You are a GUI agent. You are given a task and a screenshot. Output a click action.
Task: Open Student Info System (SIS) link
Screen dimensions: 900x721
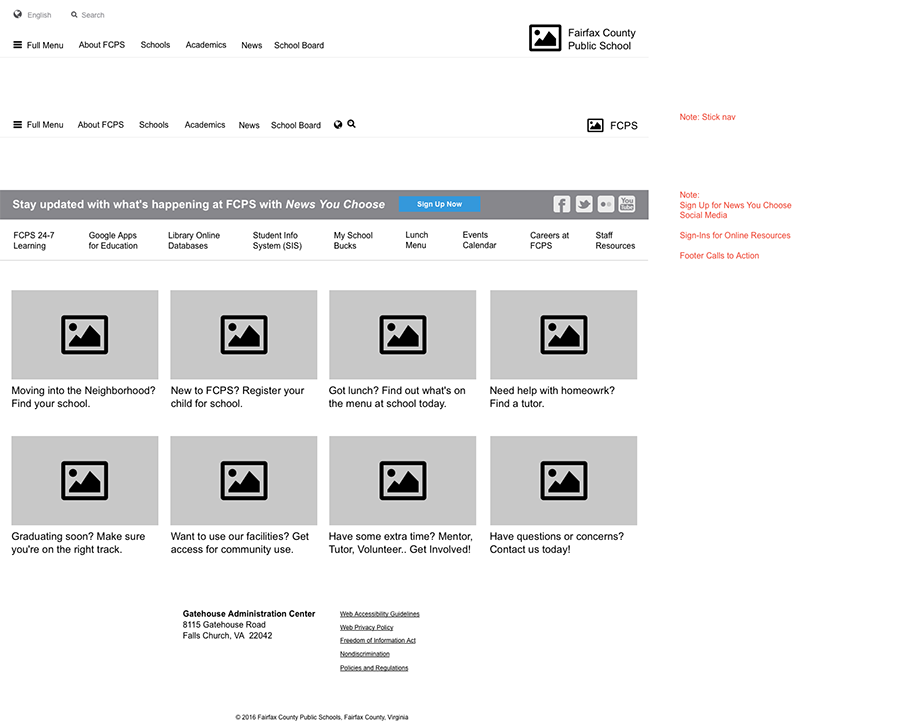[277, 241]
